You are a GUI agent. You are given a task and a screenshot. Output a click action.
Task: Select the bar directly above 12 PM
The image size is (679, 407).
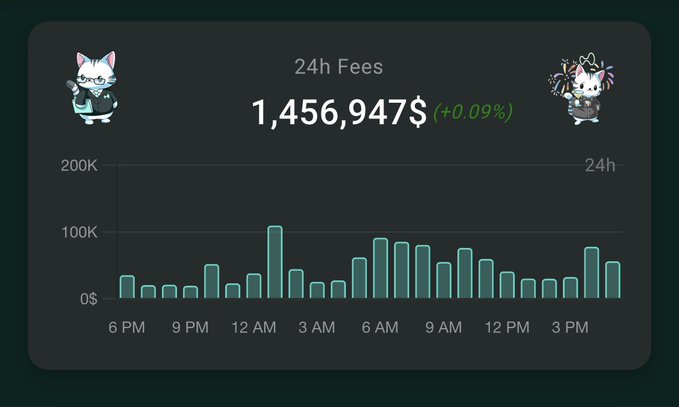[507, 285]
